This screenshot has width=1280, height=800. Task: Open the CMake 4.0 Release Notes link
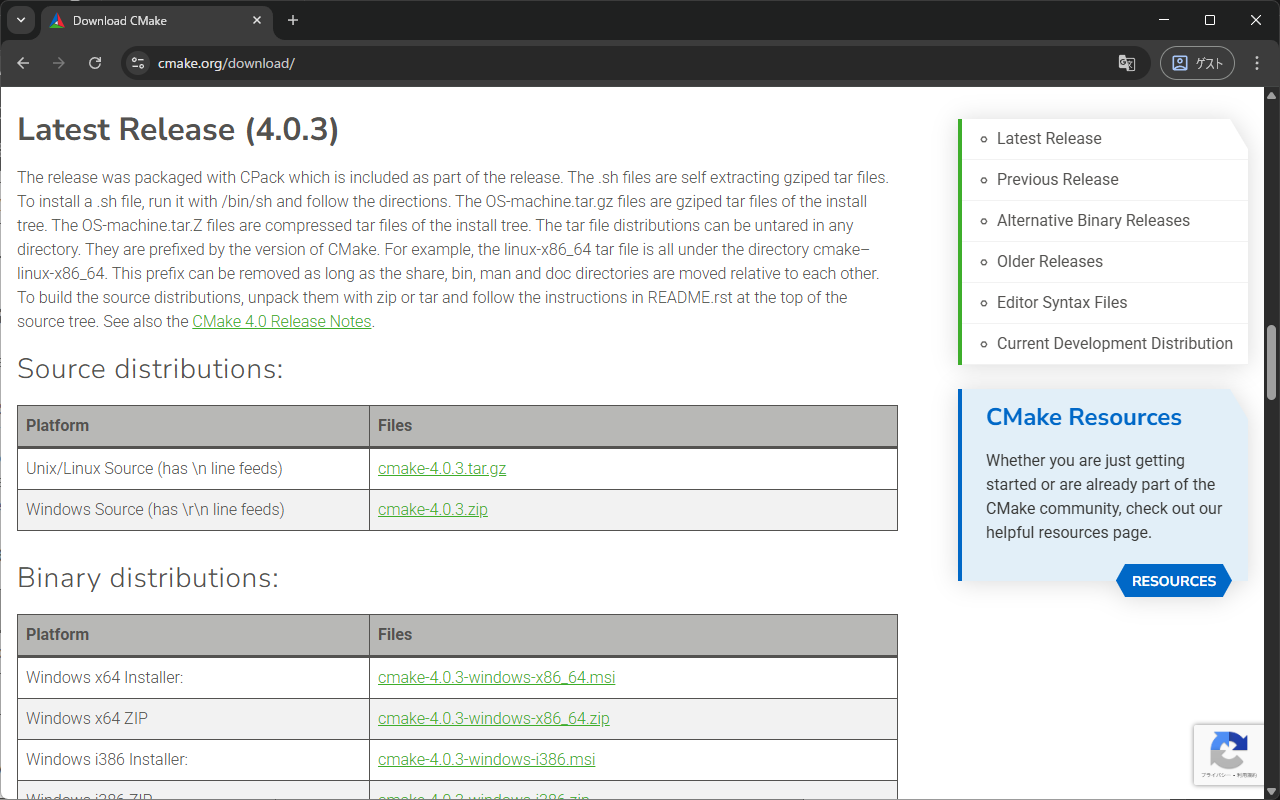click(x=281, y=321)
